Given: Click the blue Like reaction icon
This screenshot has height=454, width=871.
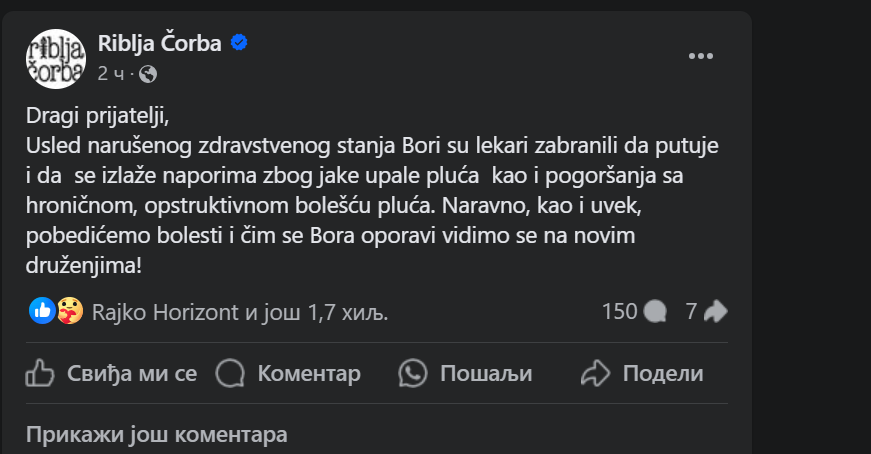Looking at the screenshot, I should click(41, 311).
